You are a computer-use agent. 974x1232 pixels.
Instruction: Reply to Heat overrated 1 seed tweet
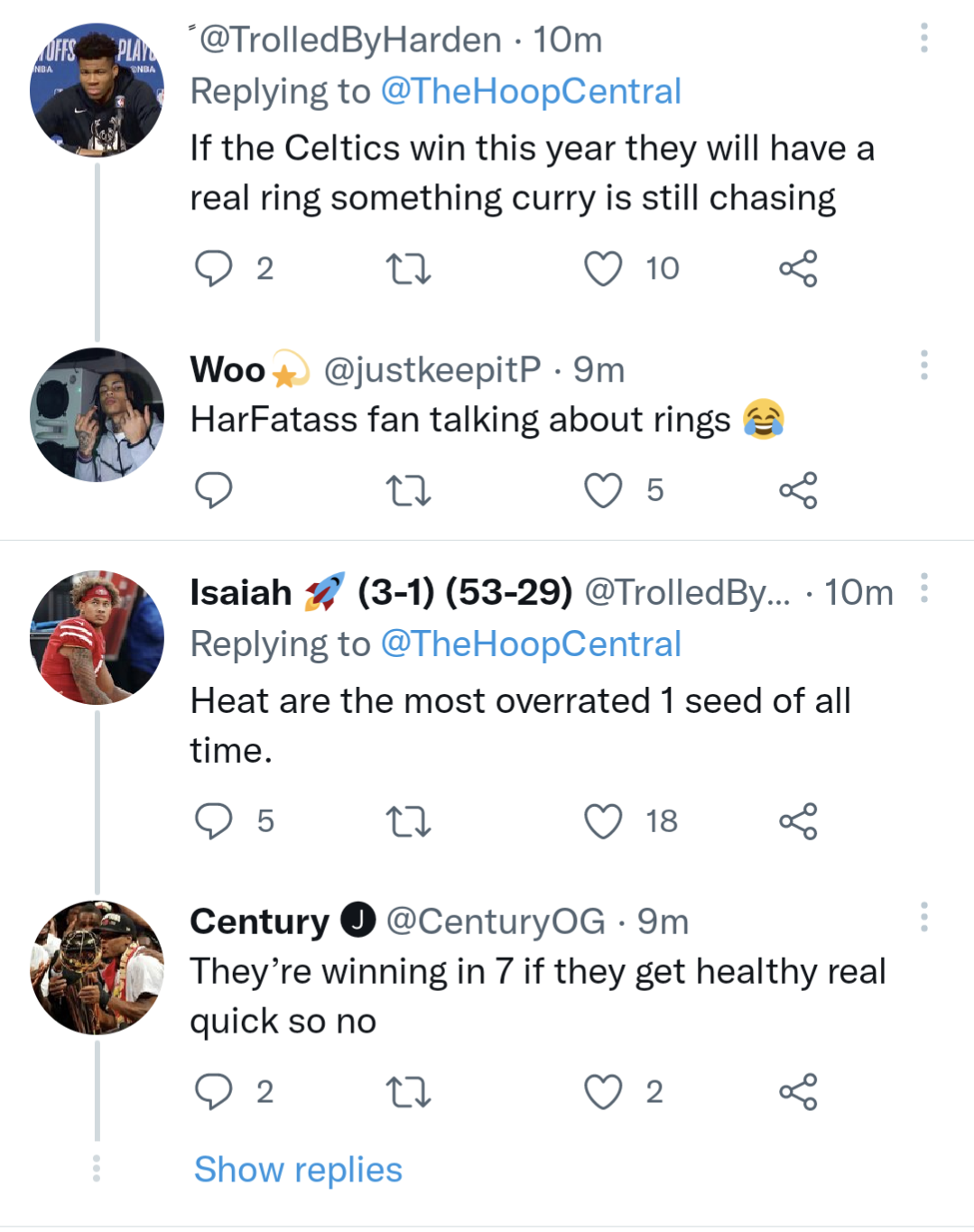[x=214, y=820]
